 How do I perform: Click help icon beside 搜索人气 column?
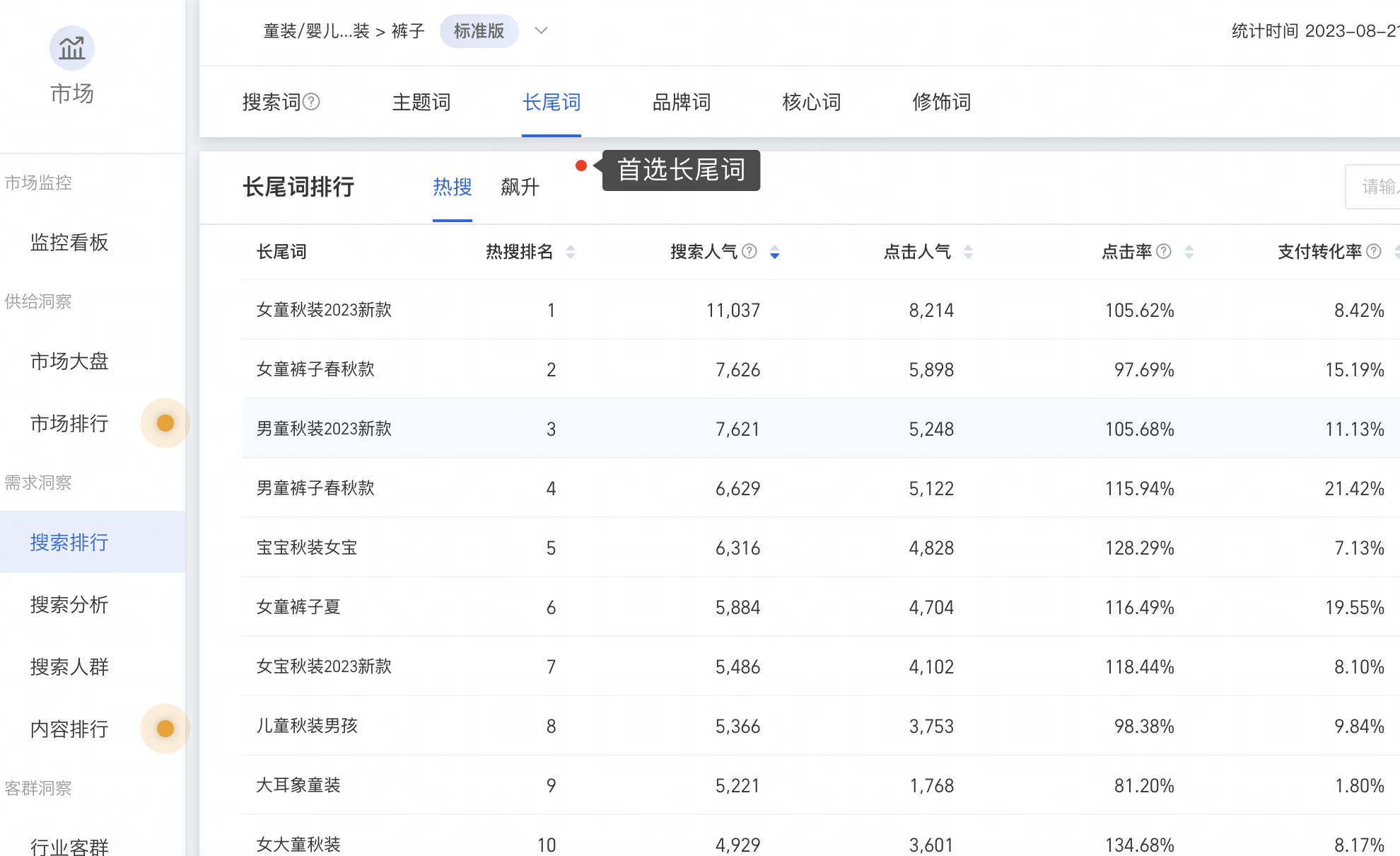(x=749, y=251)
